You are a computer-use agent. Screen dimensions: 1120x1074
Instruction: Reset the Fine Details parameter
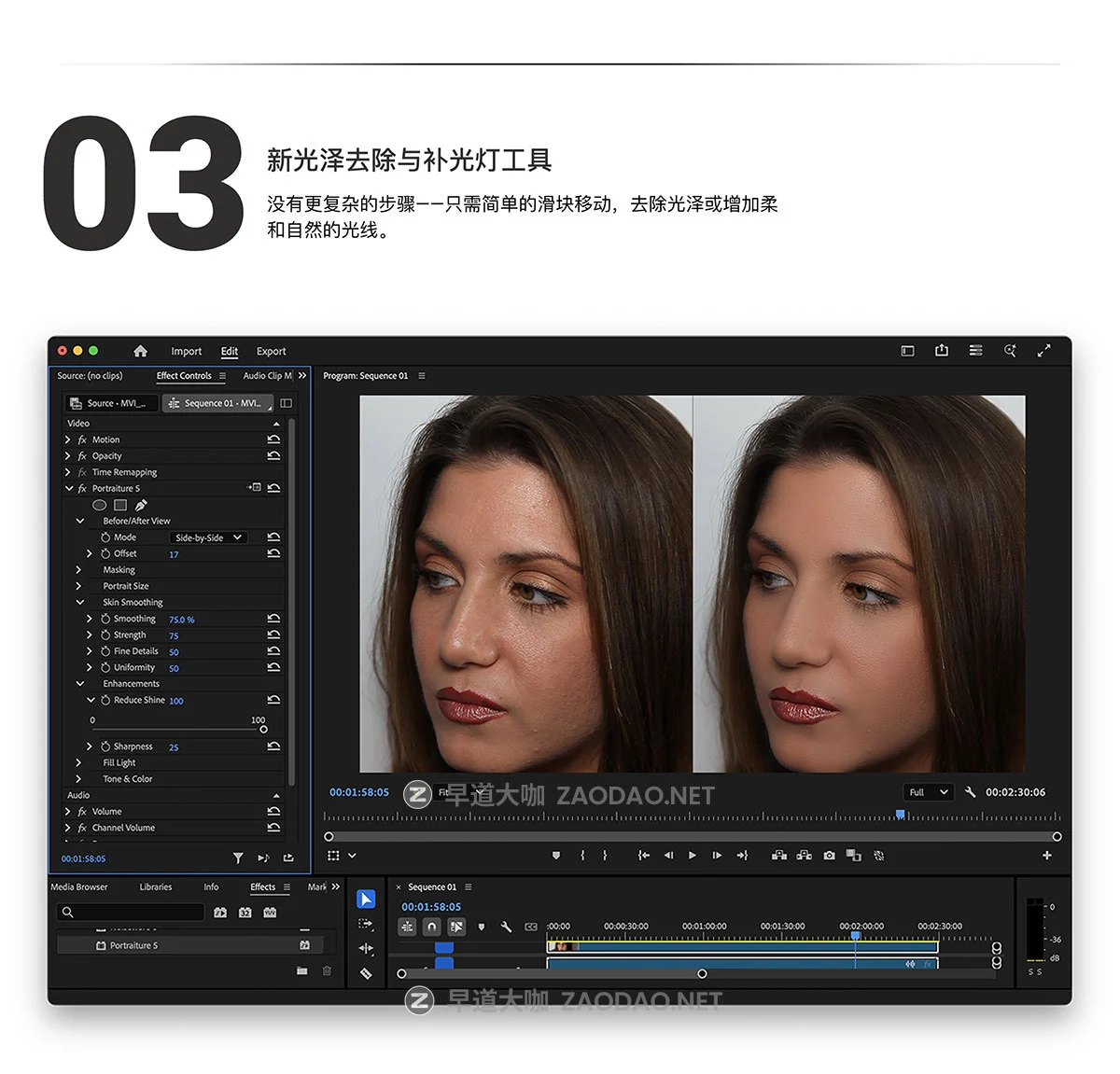[x=273, y=651]
